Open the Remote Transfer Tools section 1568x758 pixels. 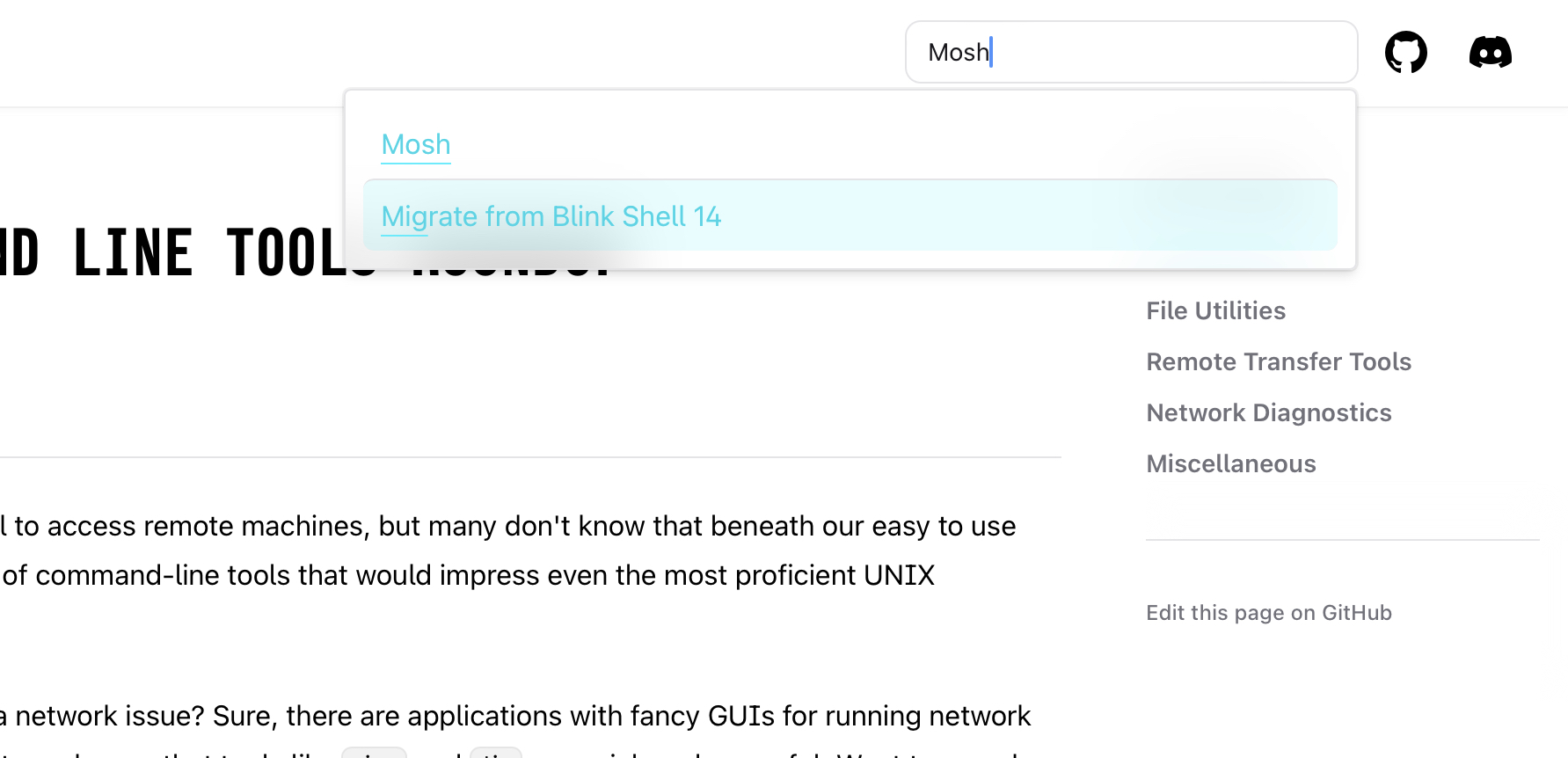pos(1279,361)
